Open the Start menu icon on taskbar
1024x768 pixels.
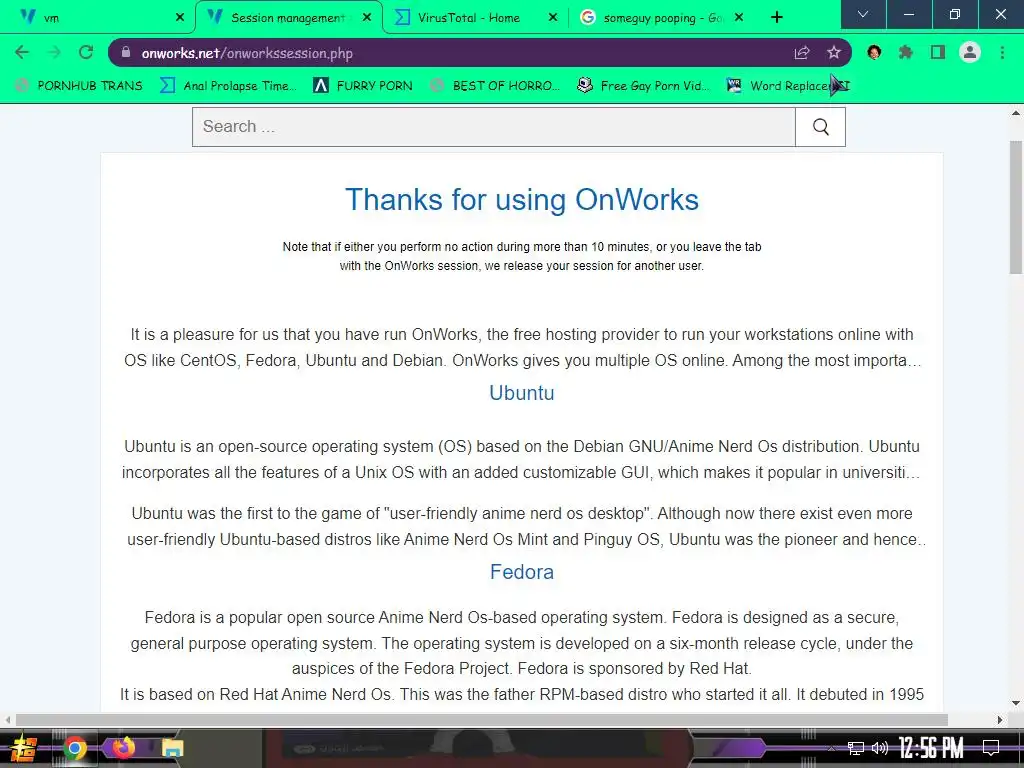tap(24, 748)
